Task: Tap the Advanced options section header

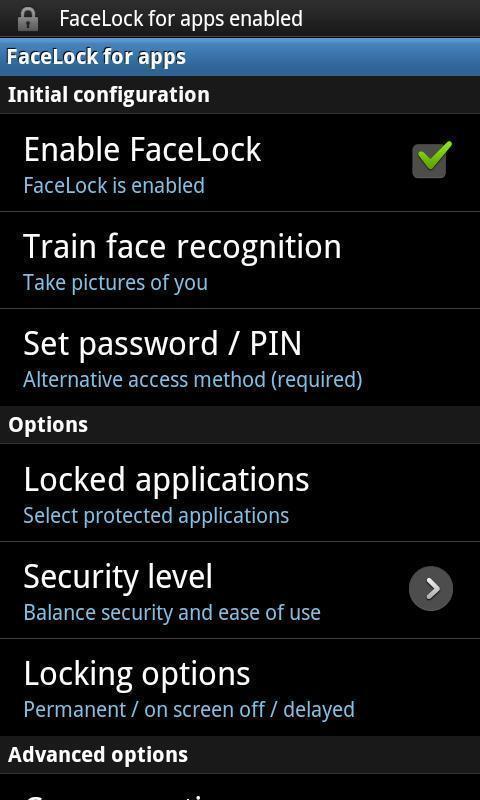Action: point(240,755)
